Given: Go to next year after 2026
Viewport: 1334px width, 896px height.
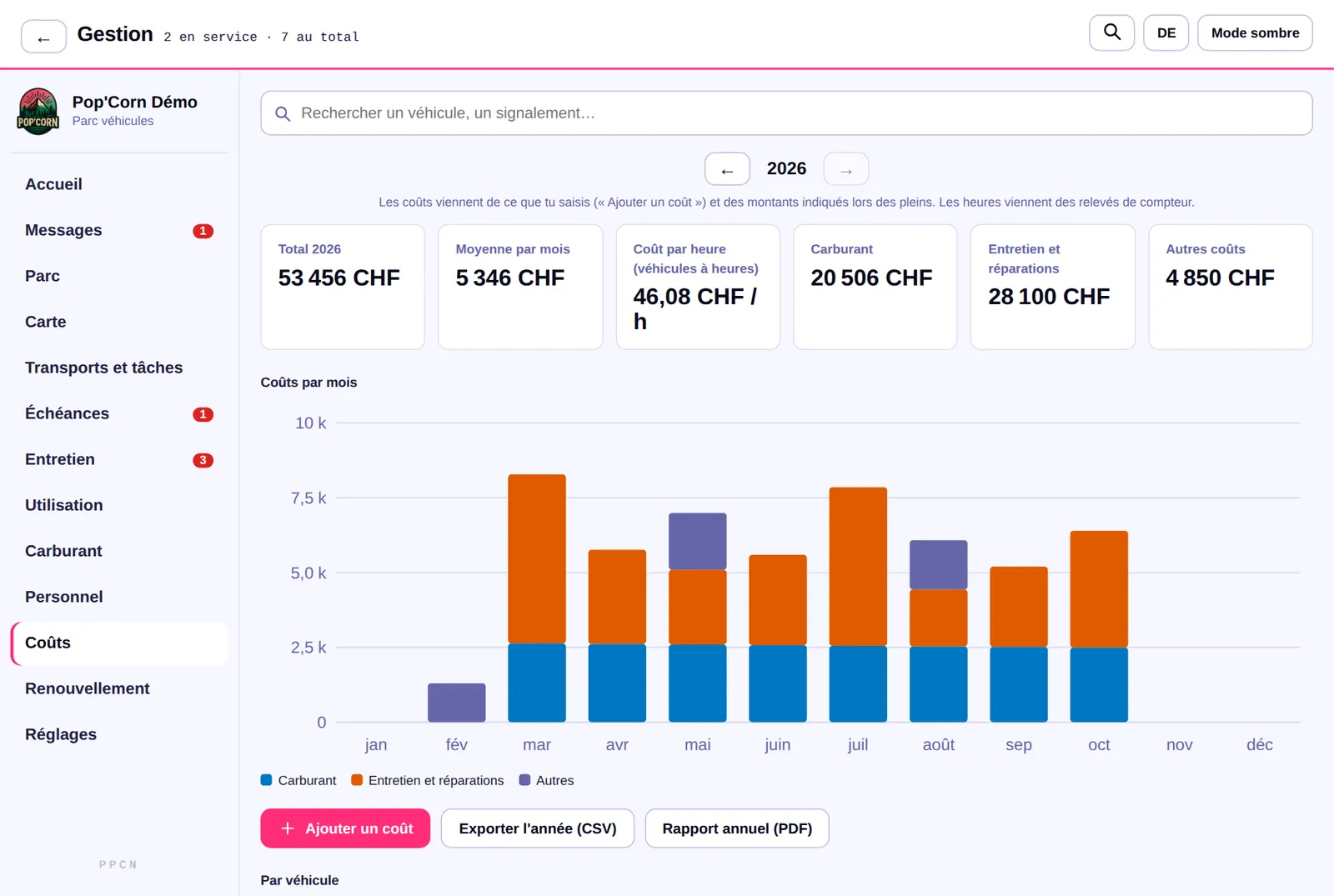Looking at the screenshot, I should click(846, 169).
